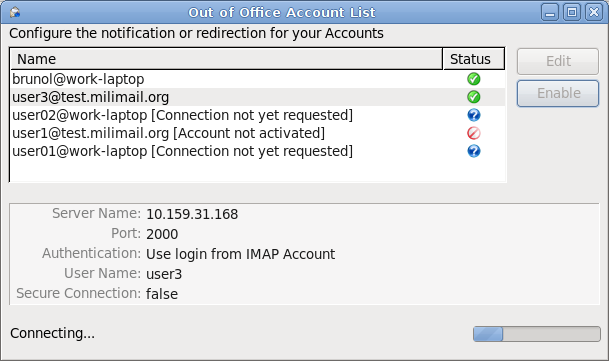This screenshot has width=609, height=361.
Task: Close the Out of Office Account List window
Action: (x=594, y=12)
